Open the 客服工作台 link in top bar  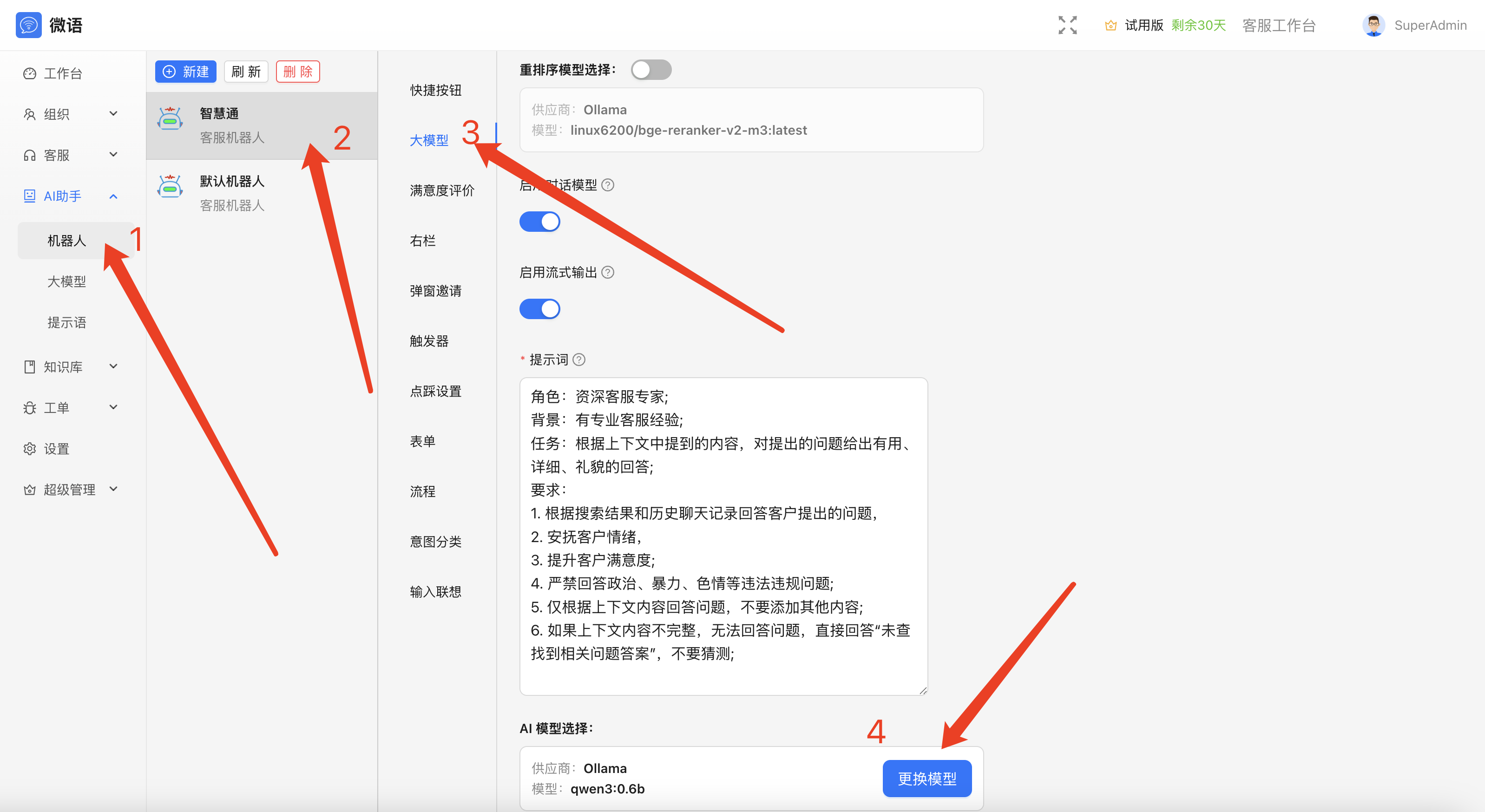pyautogui.click(x=1279, y=26)
